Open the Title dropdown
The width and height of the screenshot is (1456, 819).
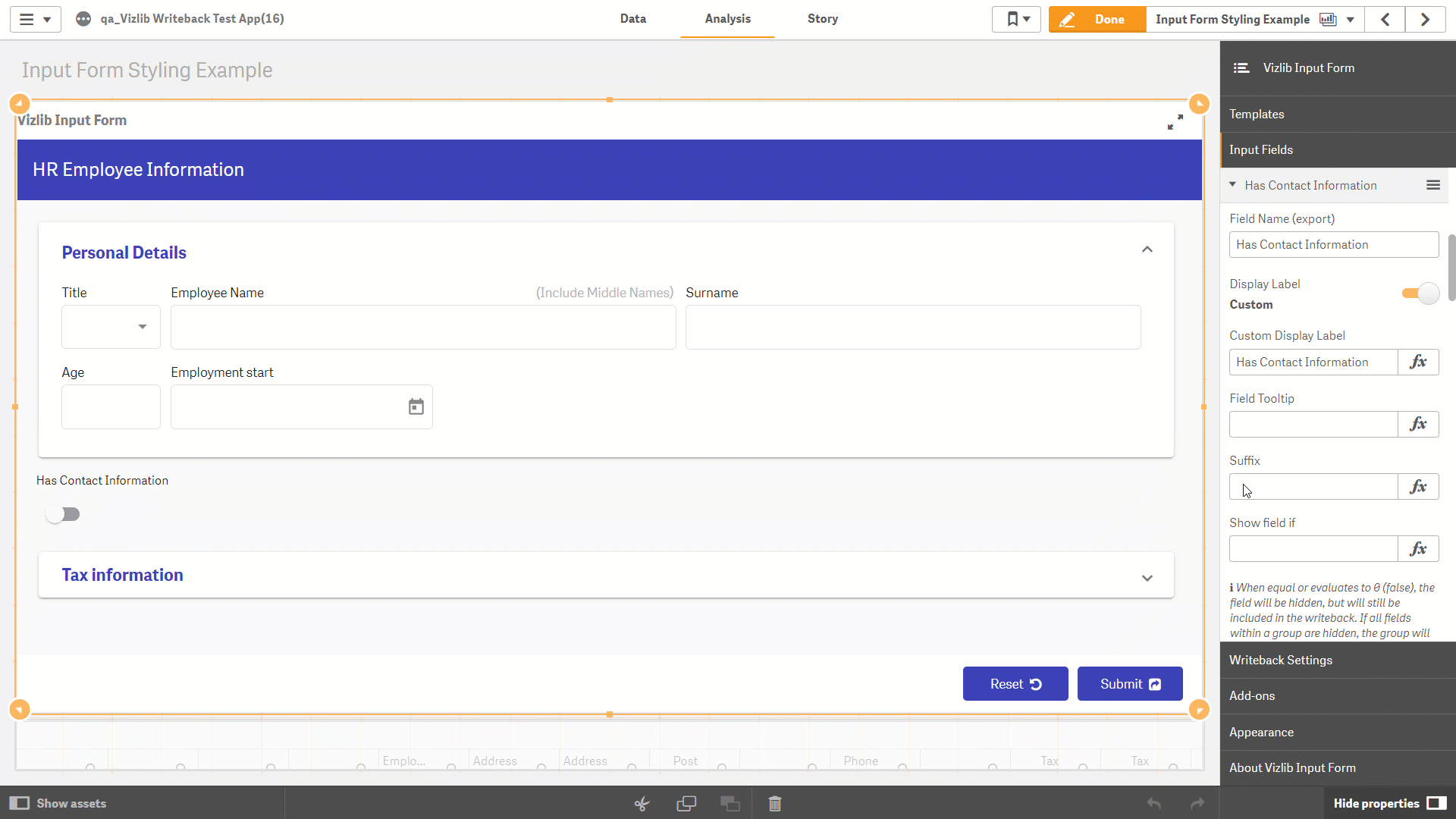[x=111, y=327]
